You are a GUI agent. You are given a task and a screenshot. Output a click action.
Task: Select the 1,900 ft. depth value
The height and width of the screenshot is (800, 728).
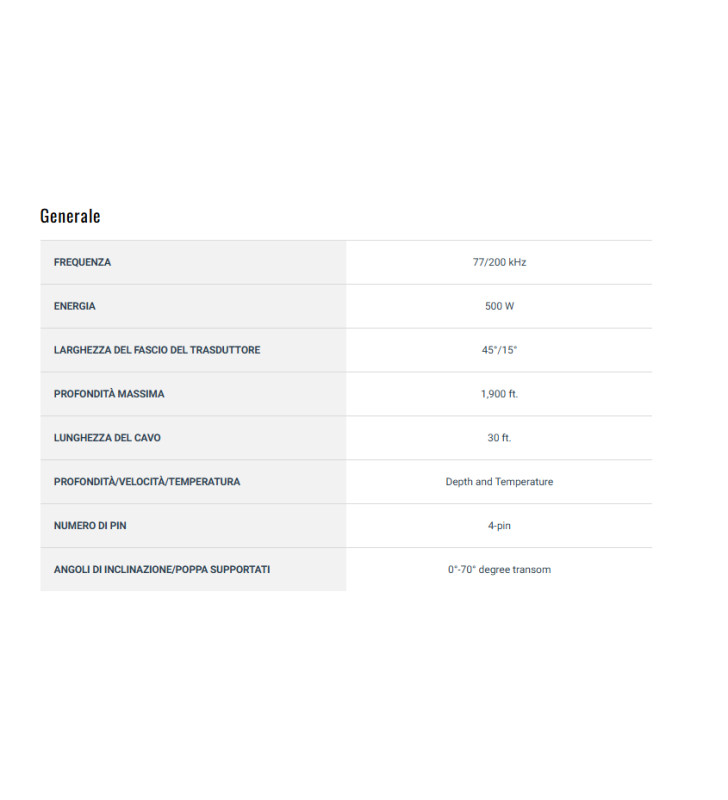coord(499,394)
